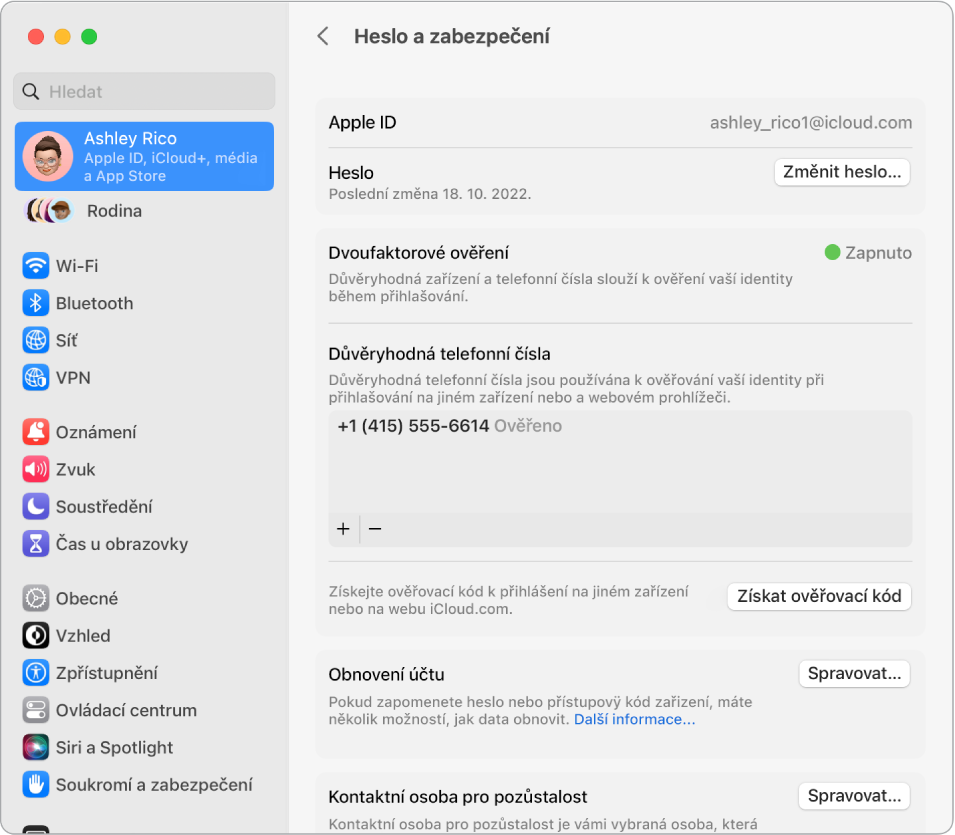Click the back arrow above Heslo a zabezpečení
The width and height of the screenshot is (955, 835).
tap(323, 36)
